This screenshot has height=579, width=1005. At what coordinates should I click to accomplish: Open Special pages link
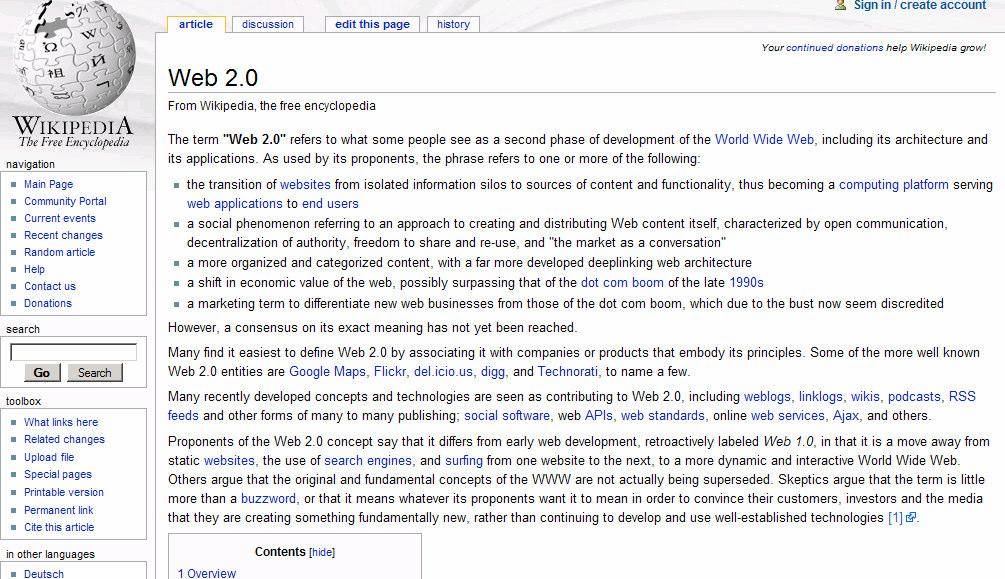point(58,474)
